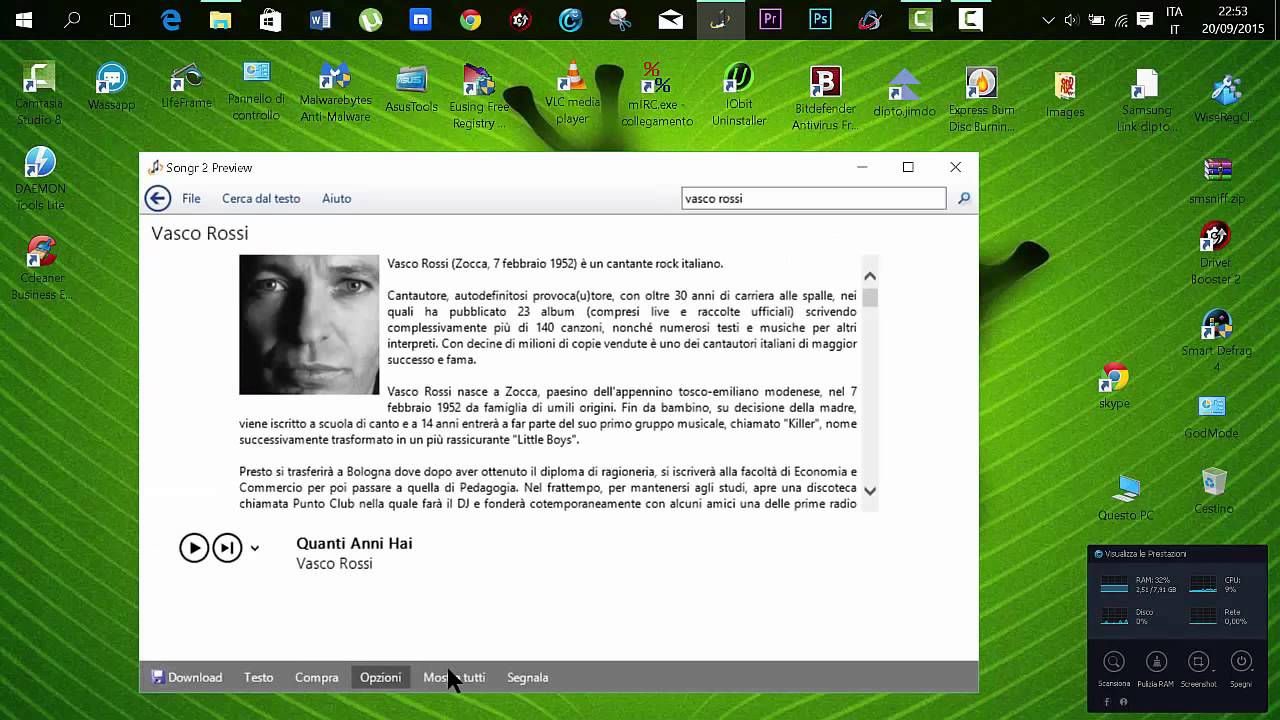This screenshot has width=1280, height=720.
Task: Expand the arrow beside the playback buttons
Action: pos(255,548)
